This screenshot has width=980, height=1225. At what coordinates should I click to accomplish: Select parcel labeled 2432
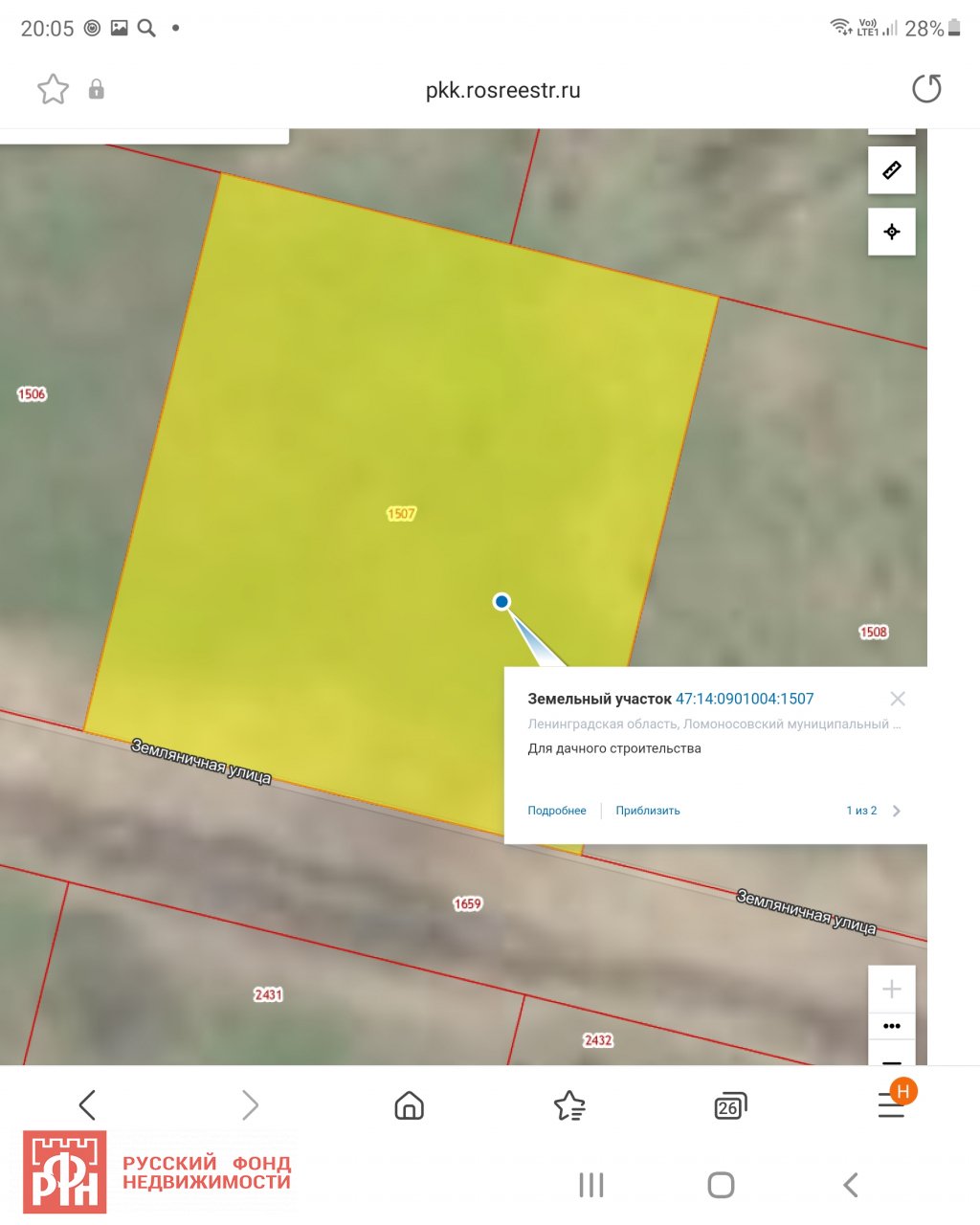pos(598,1040)
